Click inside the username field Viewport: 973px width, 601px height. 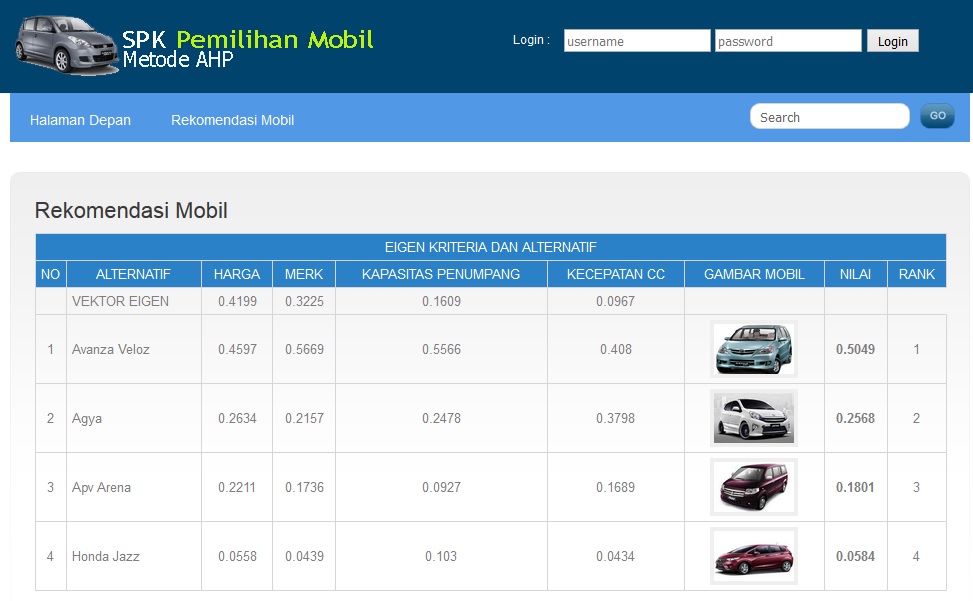(636, 41)
